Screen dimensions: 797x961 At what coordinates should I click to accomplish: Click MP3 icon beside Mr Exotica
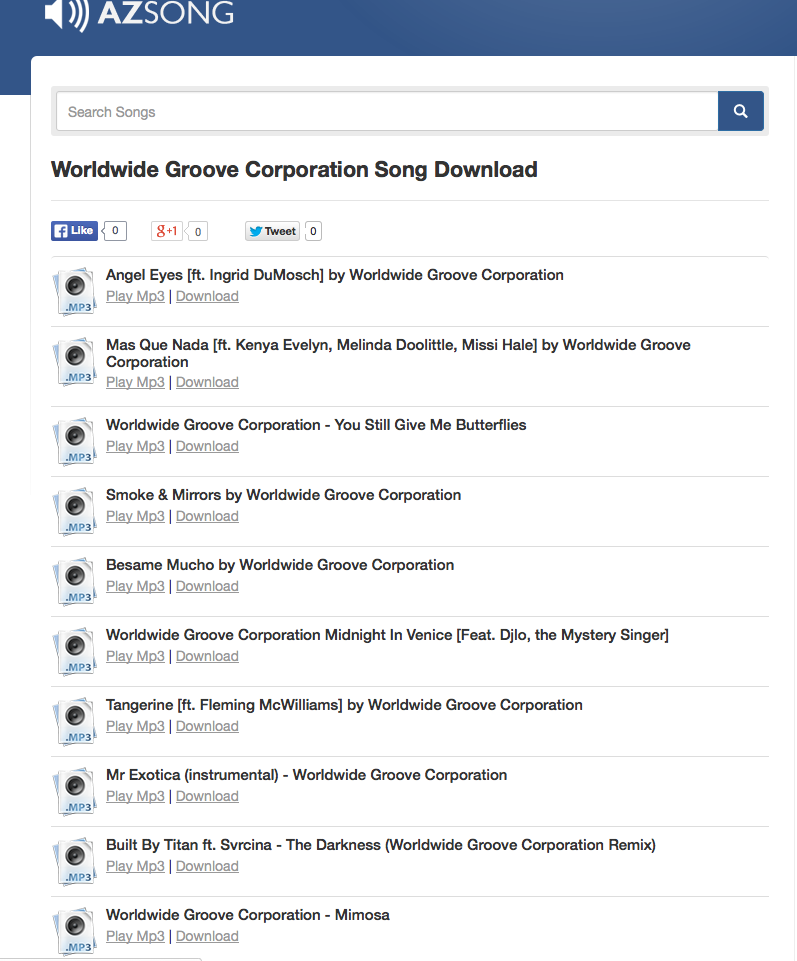click(x=75, y=791)
